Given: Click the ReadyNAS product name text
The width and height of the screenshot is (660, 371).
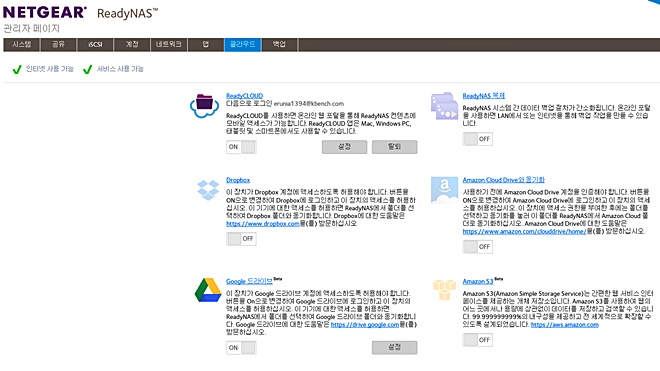Looking at the screenshot, I should click(x=128, y=13).
